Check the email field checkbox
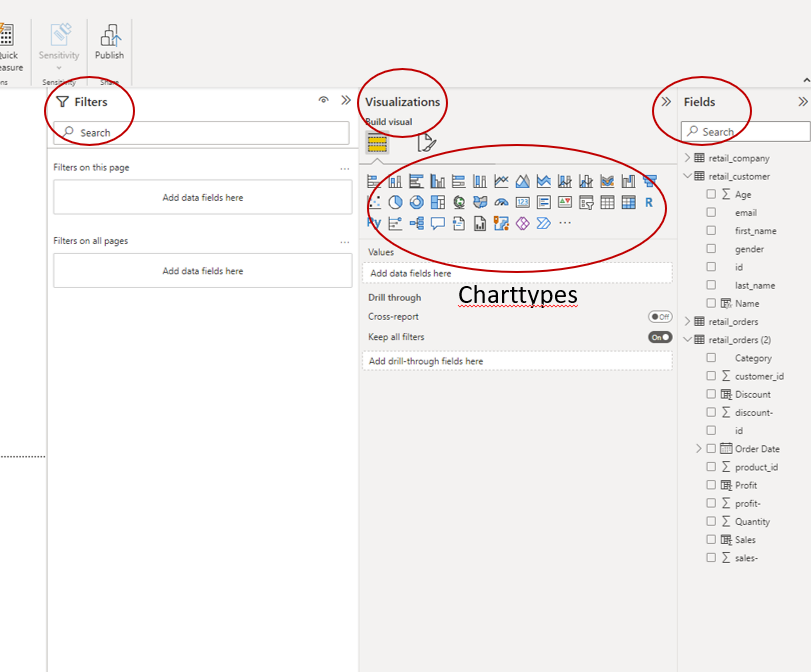 pos(711,212)
